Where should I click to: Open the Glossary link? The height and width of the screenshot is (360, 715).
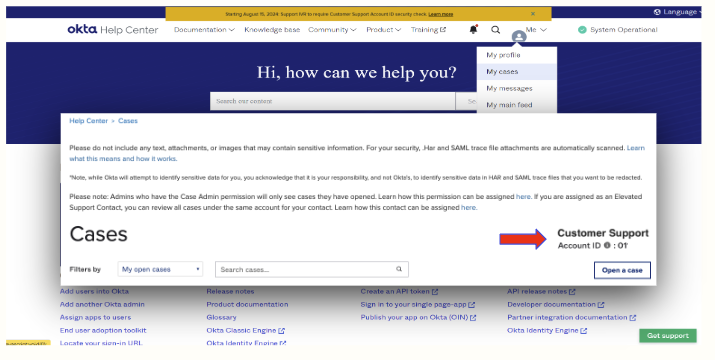point(221,317)
